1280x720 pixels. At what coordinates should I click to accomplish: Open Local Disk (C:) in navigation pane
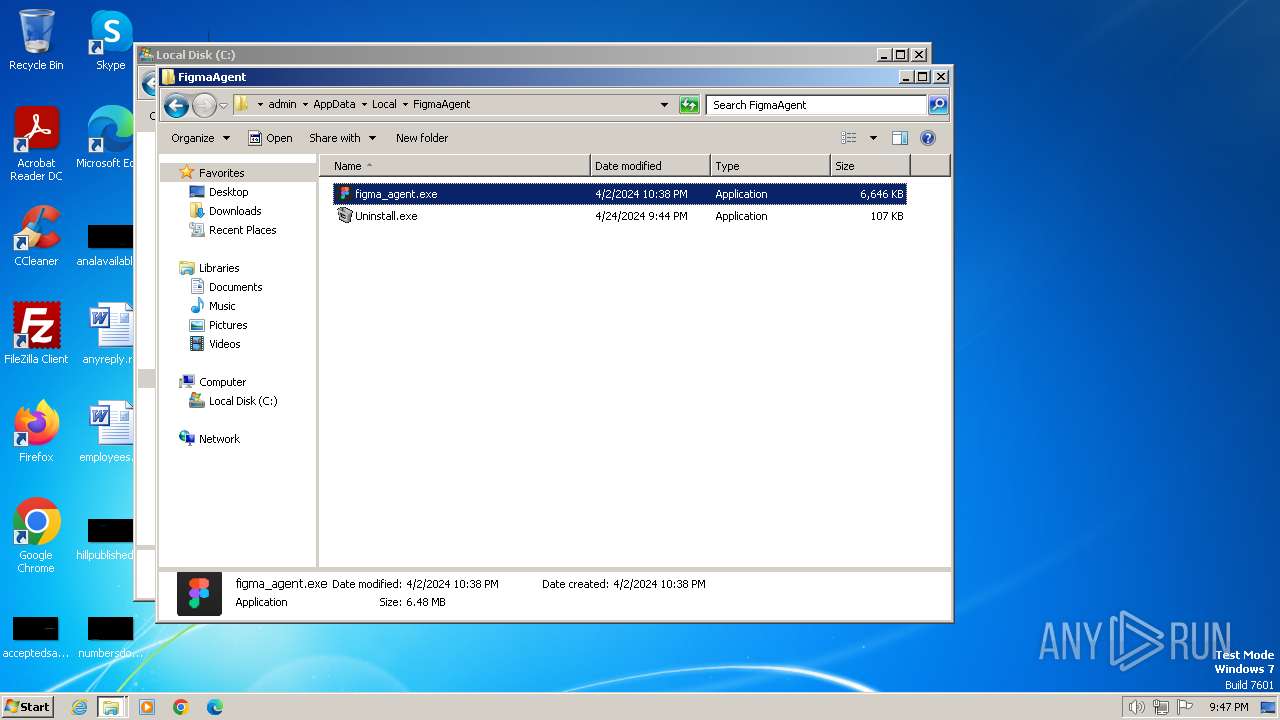tap(243, 401)
